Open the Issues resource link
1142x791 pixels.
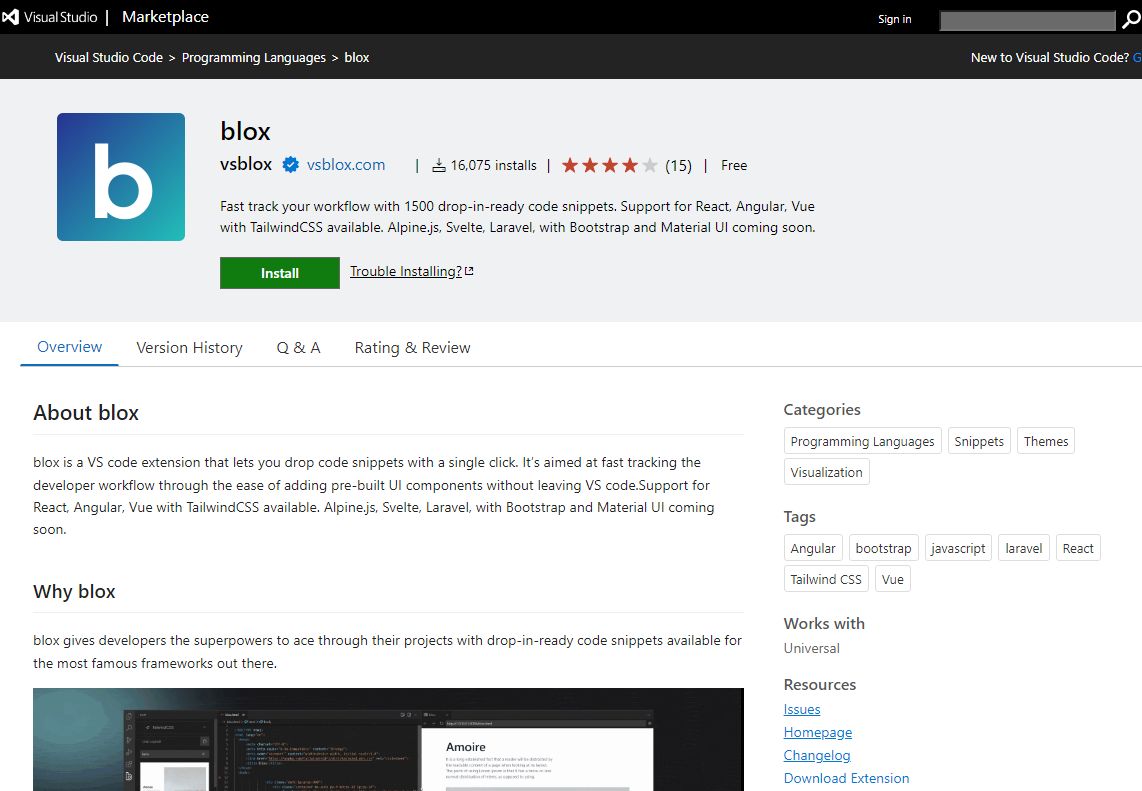pos(802,709)
